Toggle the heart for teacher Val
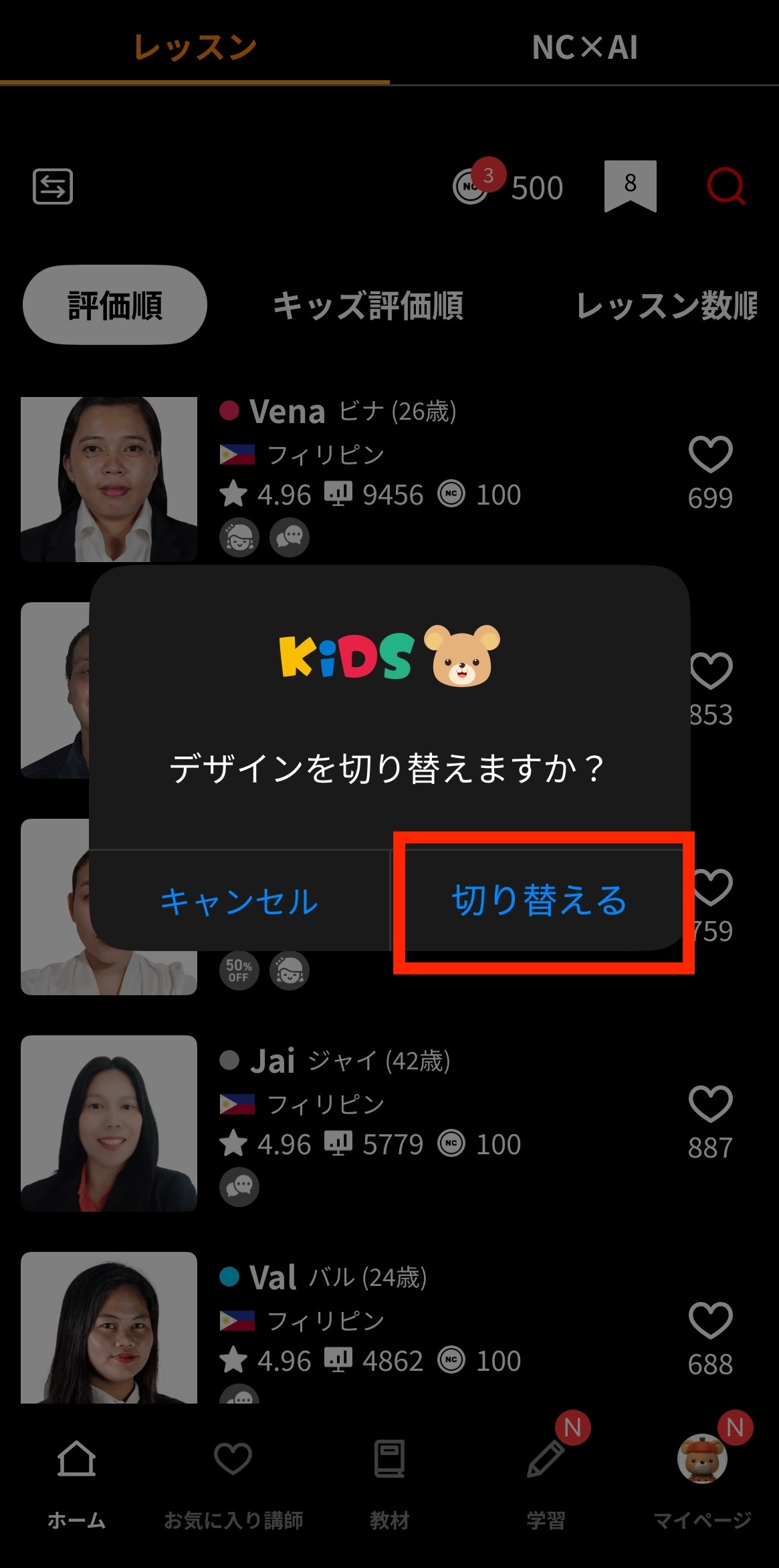 pyautogui.click(x=710, y=1320)
